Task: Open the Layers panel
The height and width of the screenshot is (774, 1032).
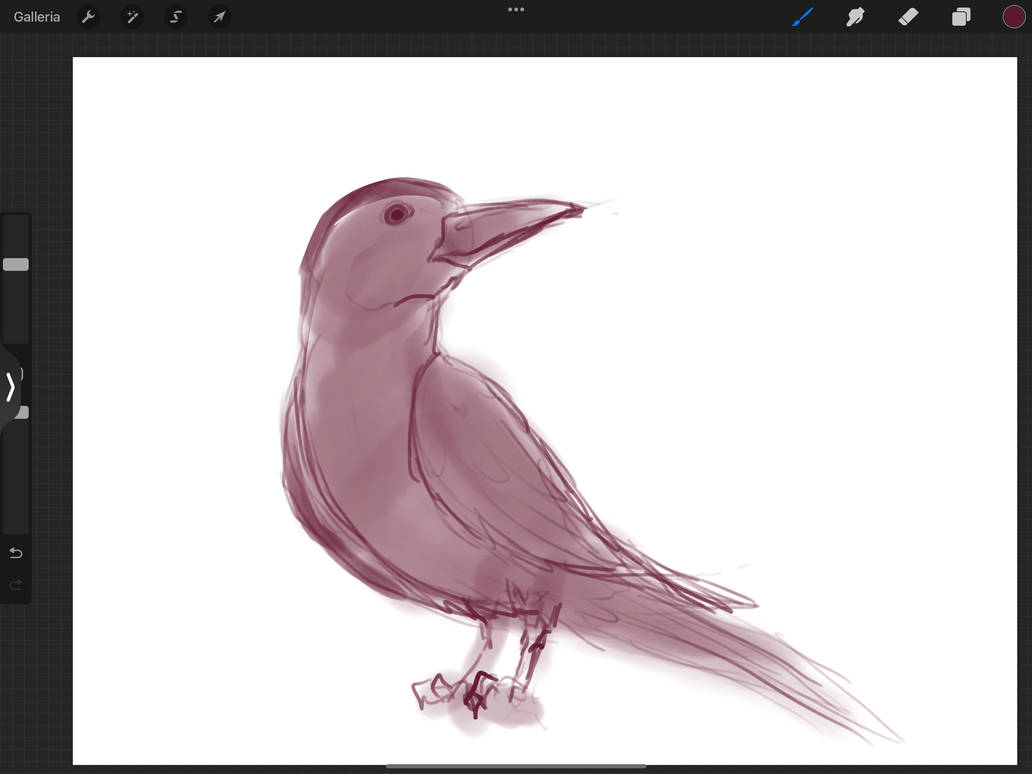Action: click(x=960, y=16)
